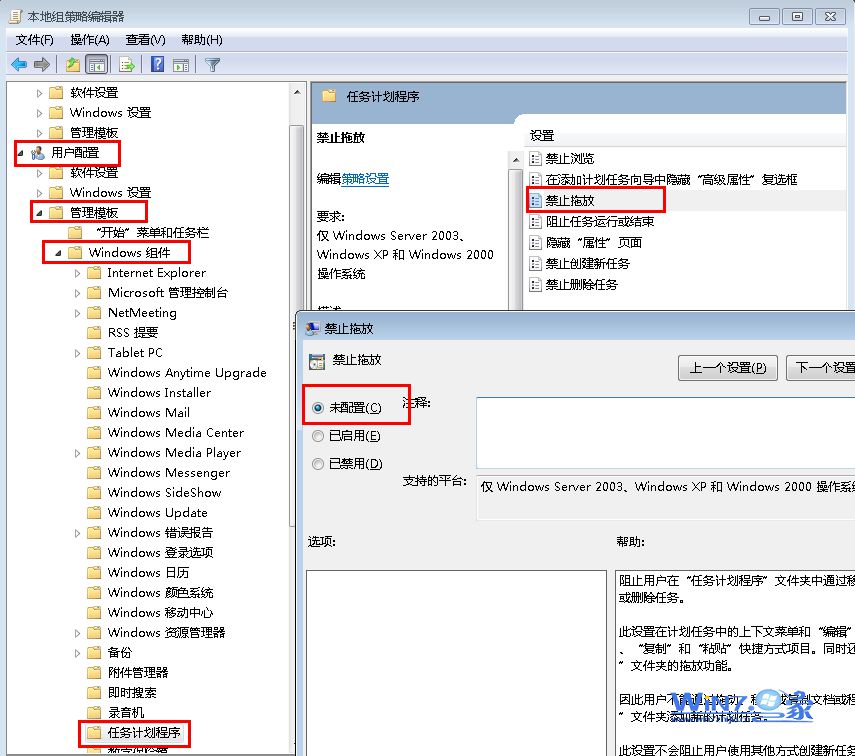Click the Forward arrow toolbar icon
855x756 pixels.
[41, 65]
